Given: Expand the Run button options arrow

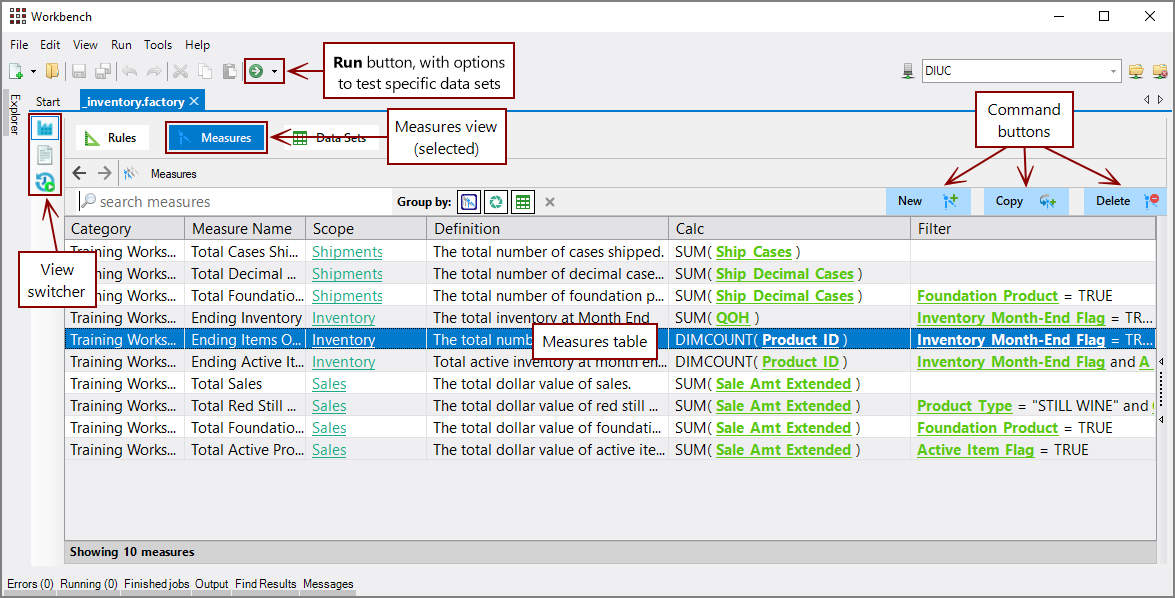Looking at the screenshot, I should point(274,72).
